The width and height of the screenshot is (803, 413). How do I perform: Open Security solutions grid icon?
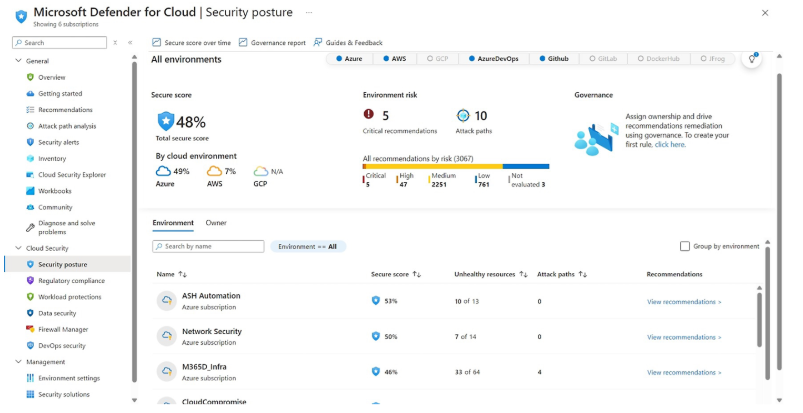[30, 395]
